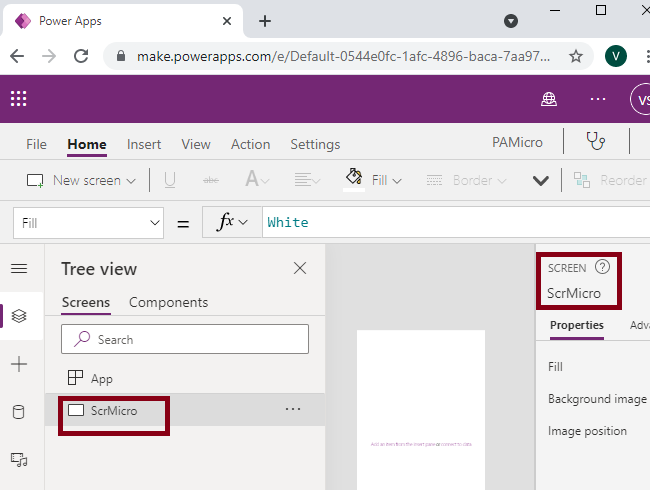The width and height of the screenshot is (650, 492).
Task: Select the Home ribbon tab
Action: tap(87, 144)
